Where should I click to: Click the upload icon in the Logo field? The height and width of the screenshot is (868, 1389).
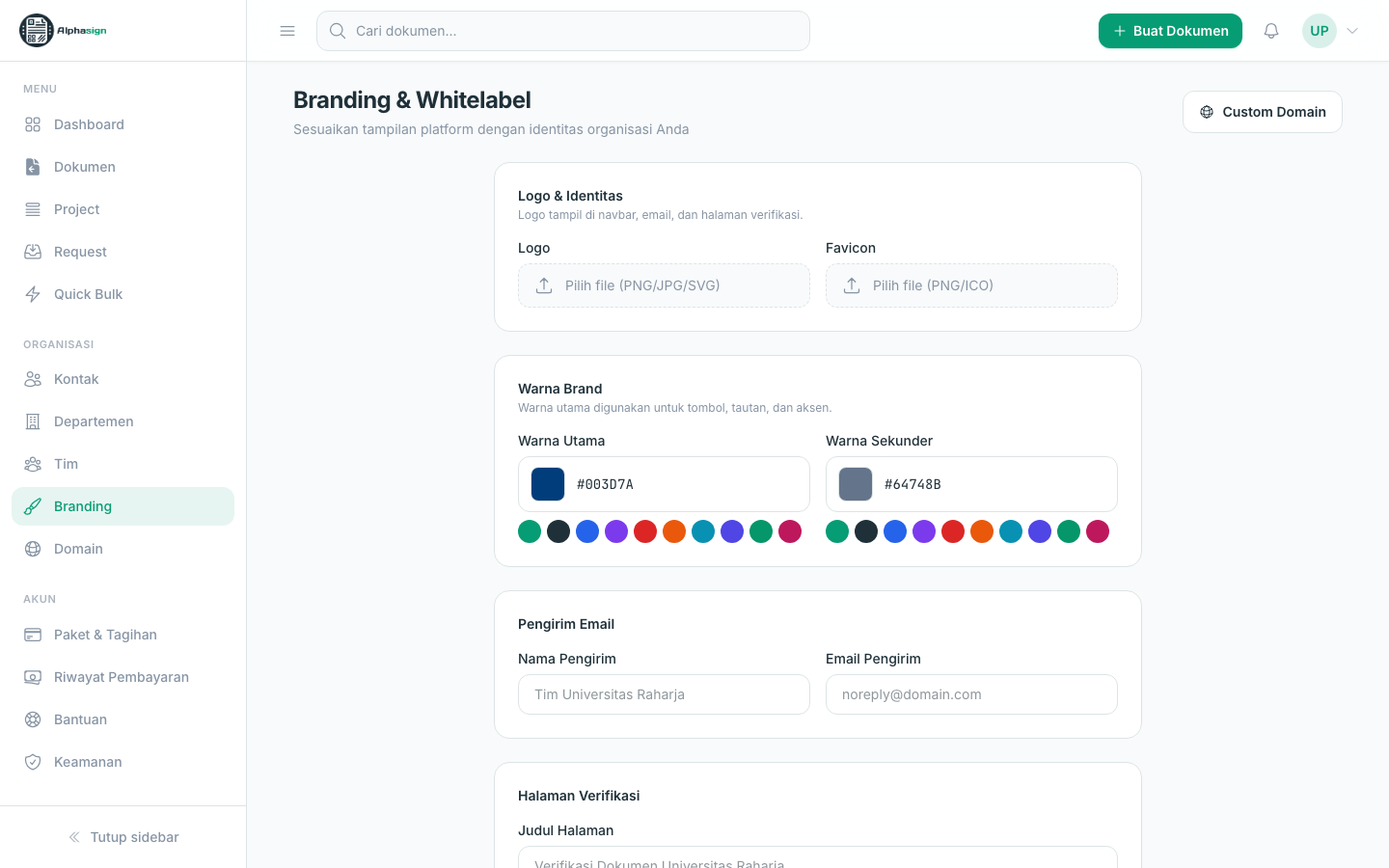(544, 285)
